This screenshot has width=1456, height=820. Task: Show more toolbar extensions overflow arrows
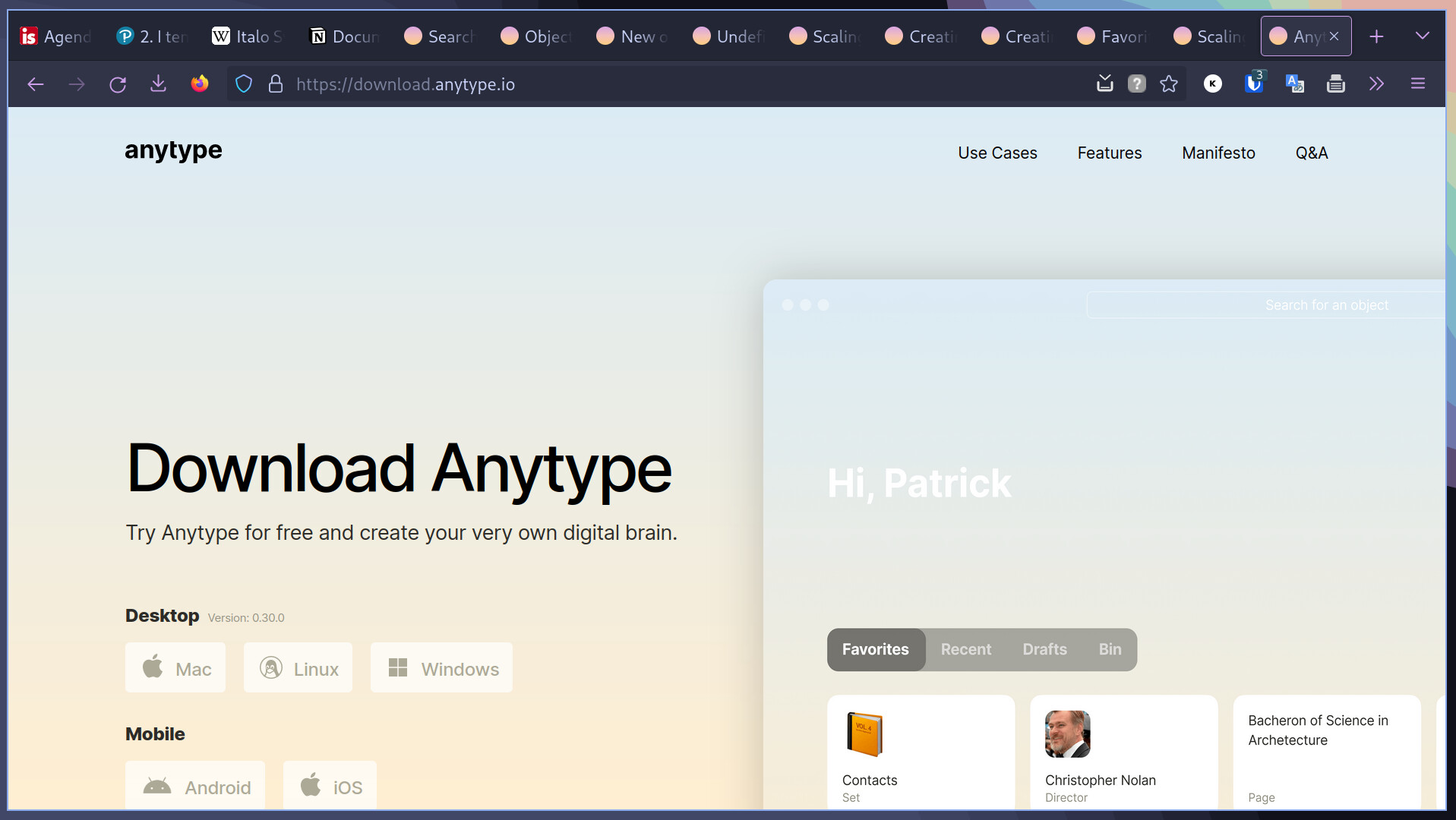click(x=1376, y=84)
